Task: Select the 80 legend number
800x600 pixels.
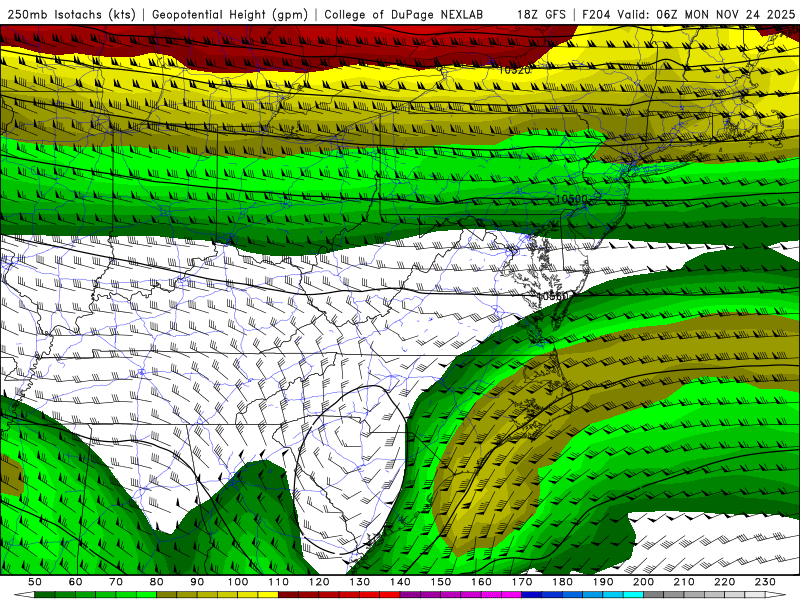Action: 157,582
